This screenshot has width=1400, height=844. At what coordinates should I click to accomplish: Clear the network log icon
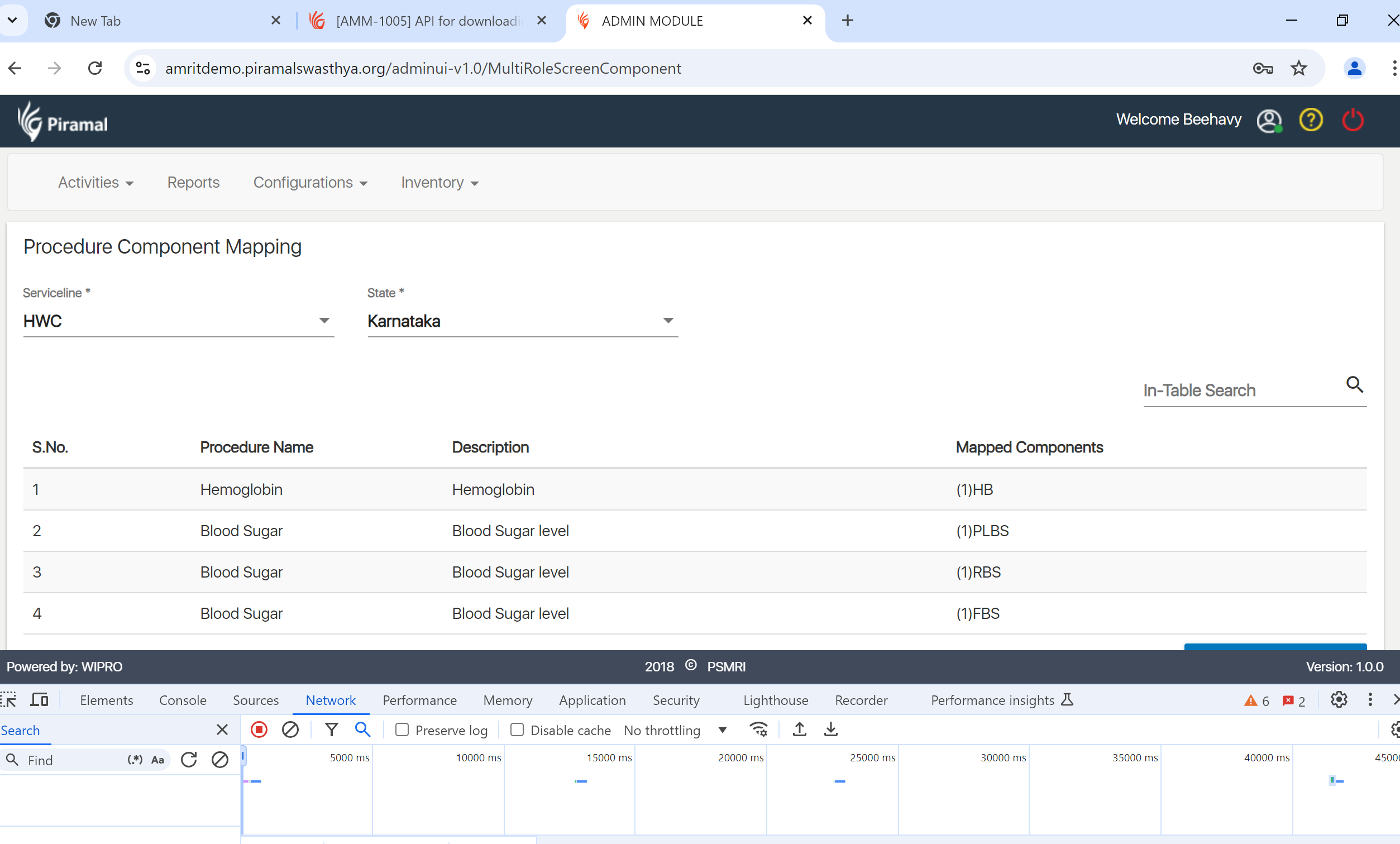[x=290, y=729]
